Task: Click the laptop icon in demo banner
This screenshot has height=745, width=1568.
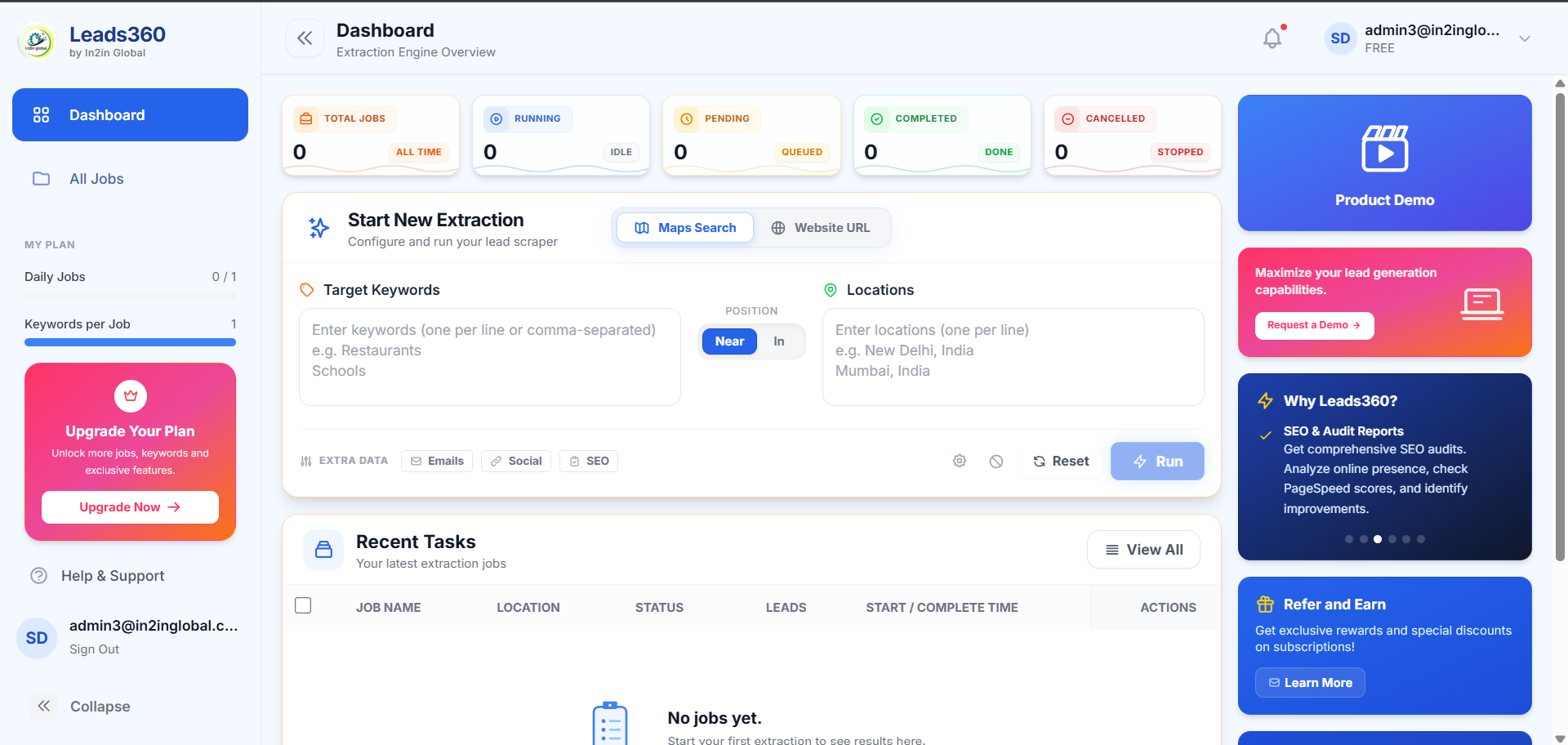Action: [1482, 304]
